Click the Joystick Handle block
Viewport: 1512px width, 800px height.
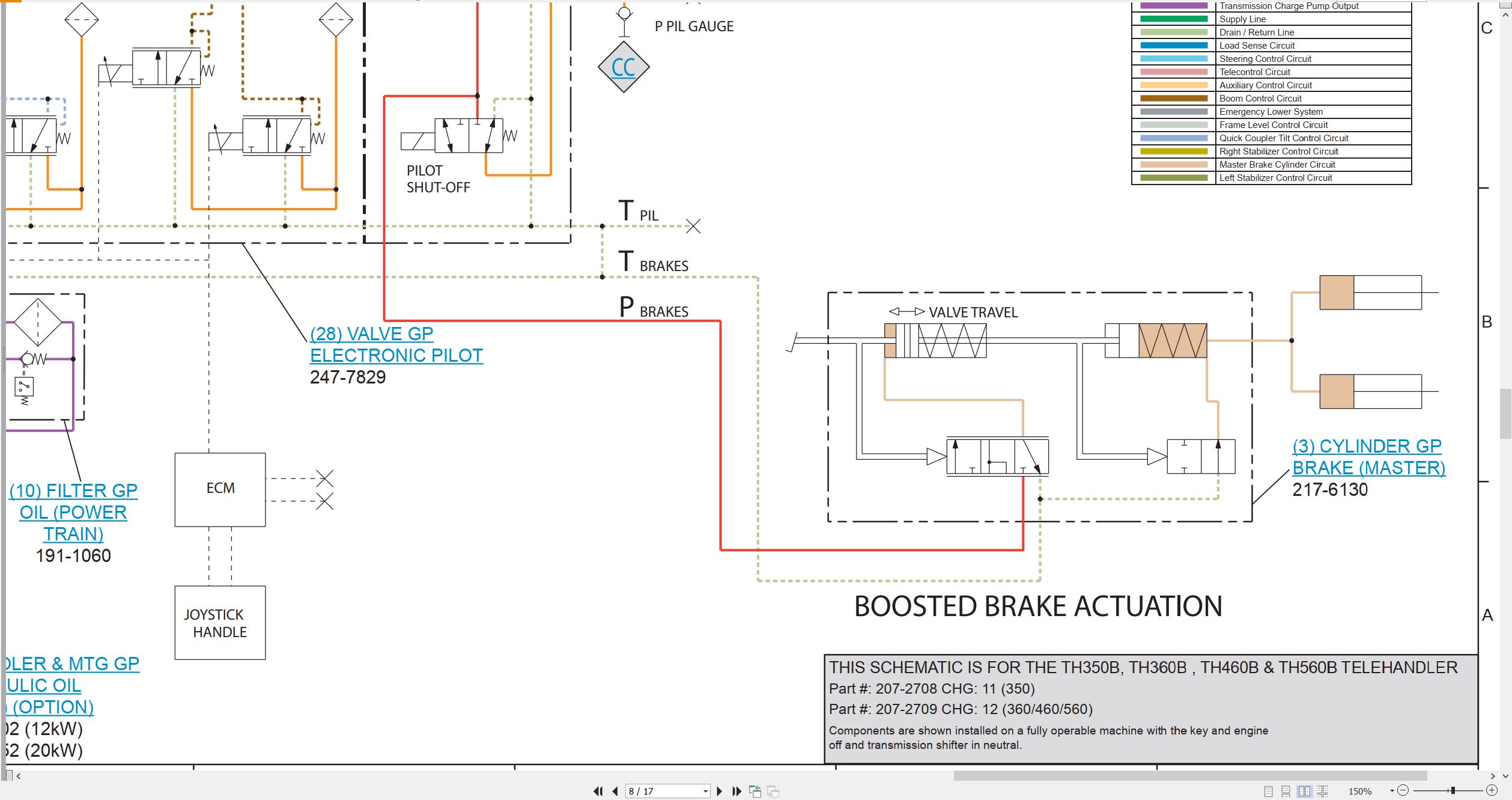point(220,623)
